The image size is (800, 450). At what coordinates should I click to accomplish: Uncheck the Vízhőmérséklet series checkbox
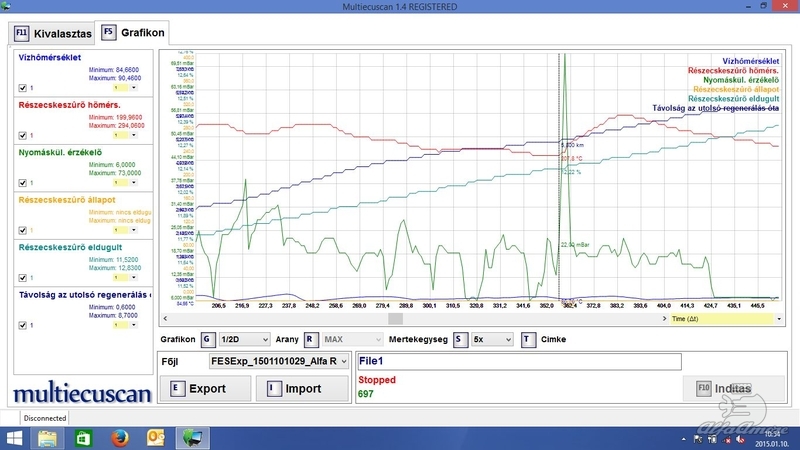[23, 87]
